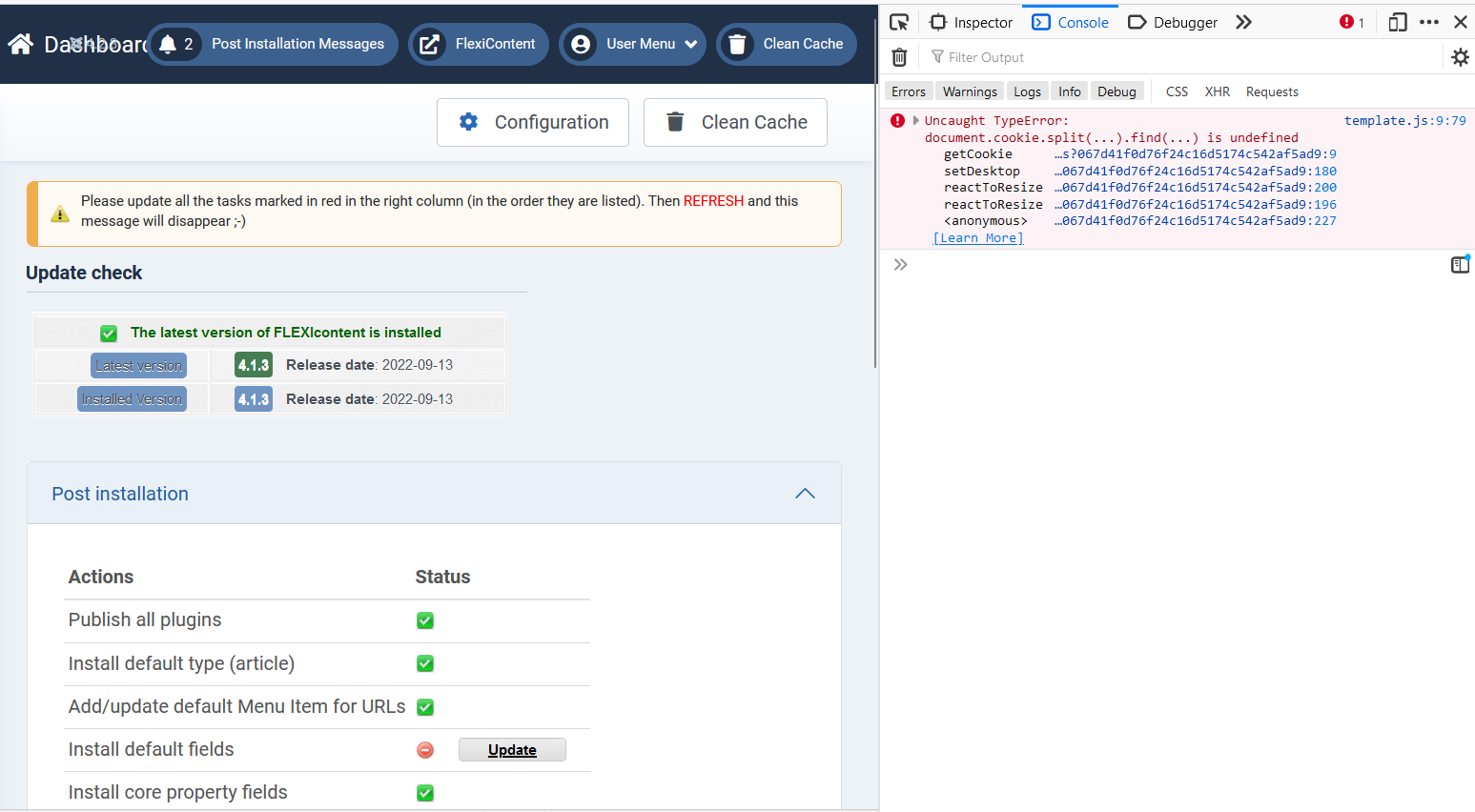Click the Configuration gear icon
The height and width of the screenshot is (812, 1475).
point(468,121)
